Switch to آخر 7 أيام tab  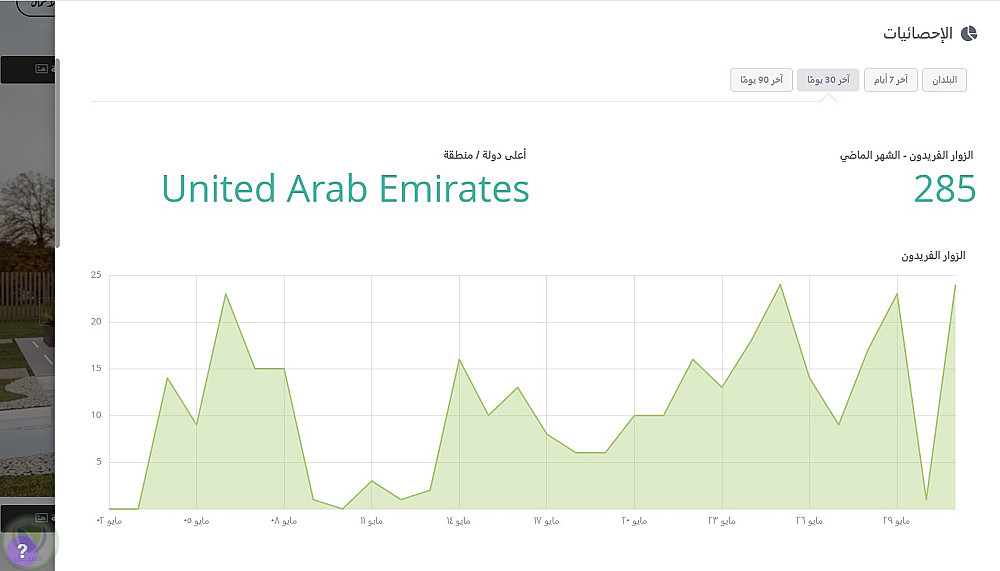(889, 80)
